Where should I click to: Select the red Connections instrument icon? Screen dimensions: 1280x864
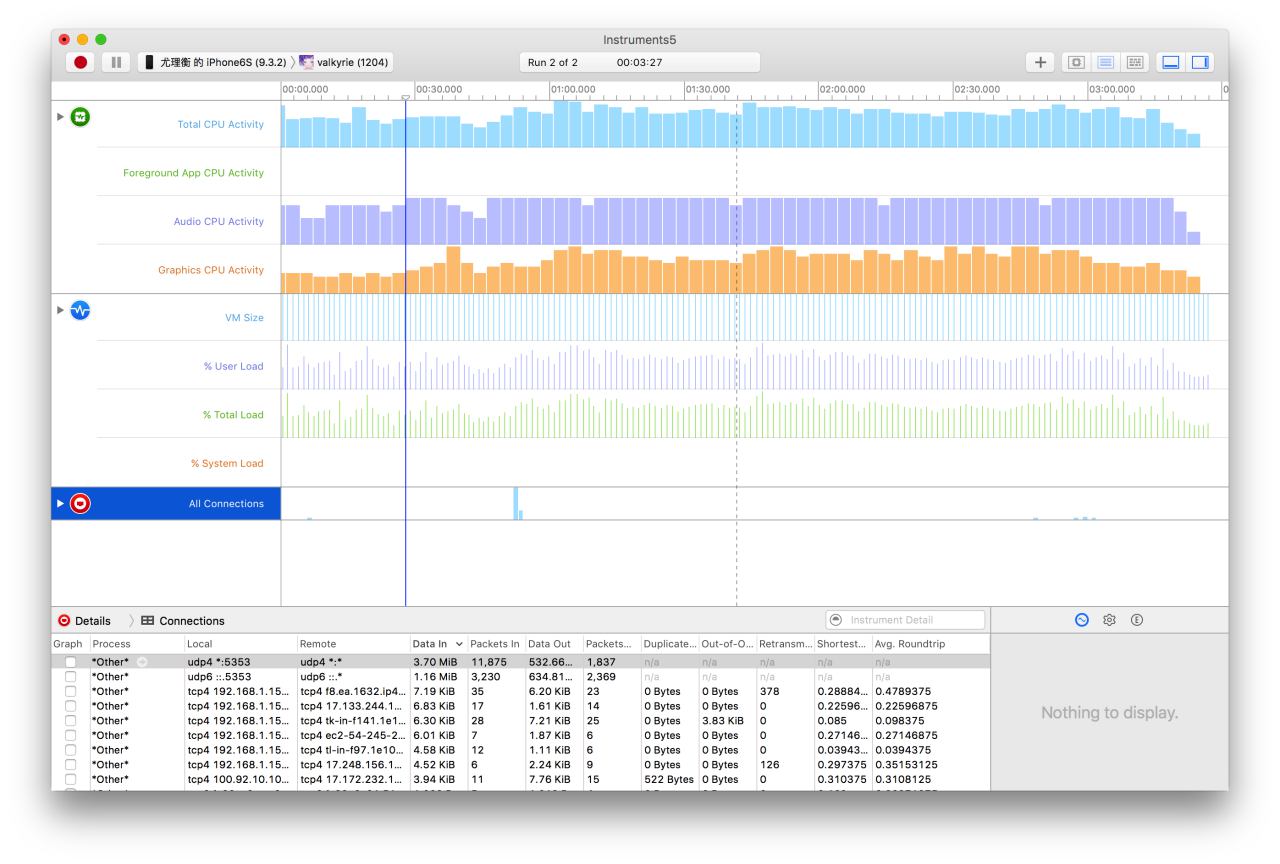point(79,503)
